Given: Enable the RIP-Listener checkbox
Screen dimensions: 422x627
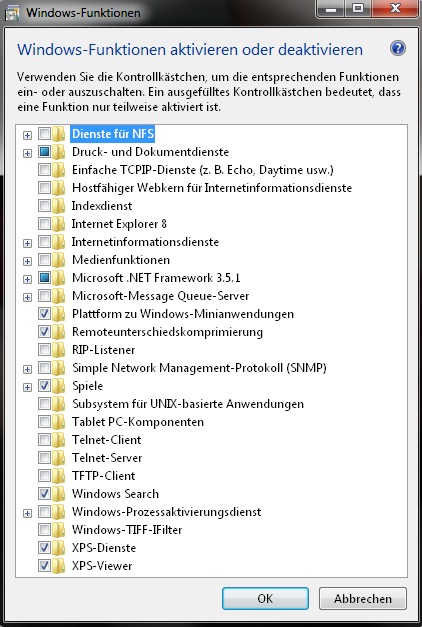Looking at the screenshot, I should click(x=44, y=349).
